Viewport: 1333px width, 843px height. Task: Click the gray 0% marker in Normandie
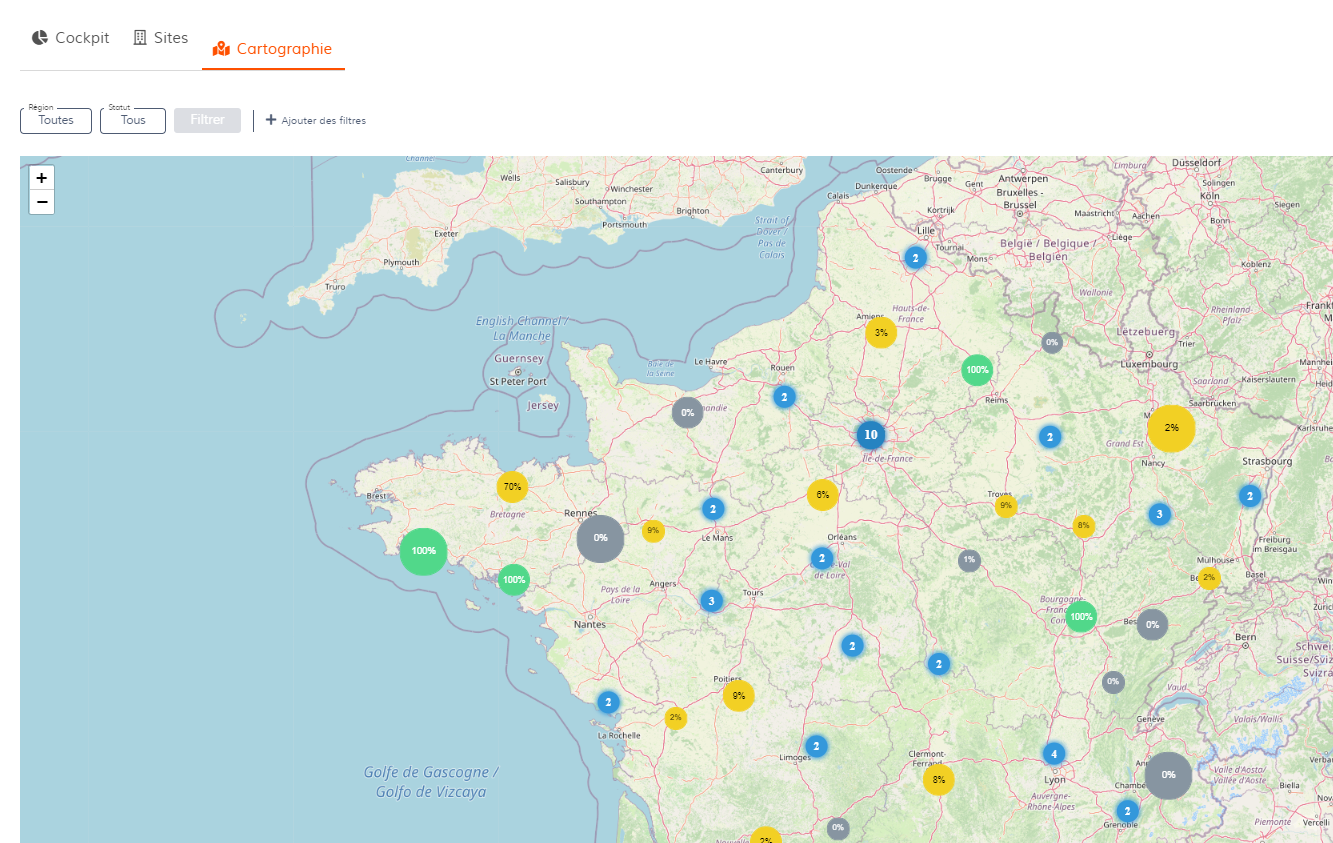[x=687, y=412]
